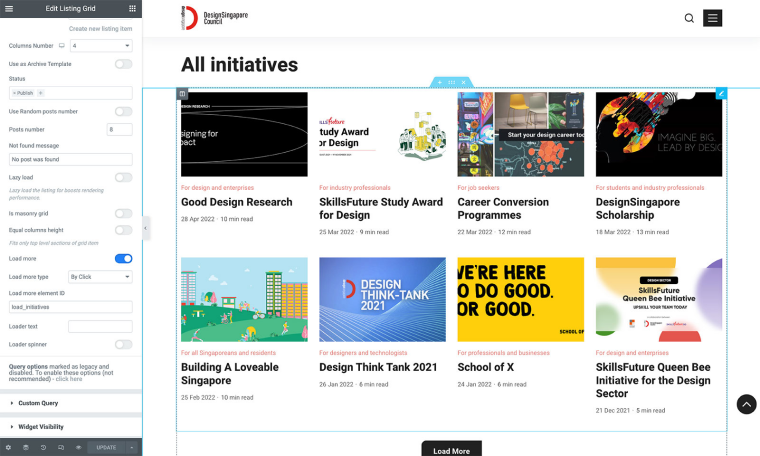
Task: Open the Columns Number dropdown
Action: pos(101,46)
